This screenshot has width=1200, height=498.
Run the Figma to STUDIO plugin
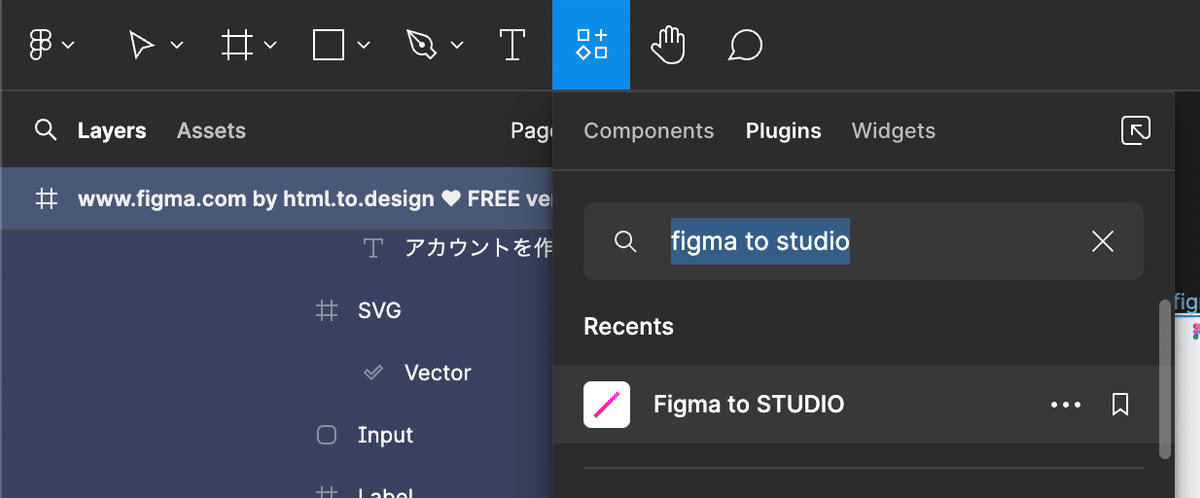coord(861,404)
